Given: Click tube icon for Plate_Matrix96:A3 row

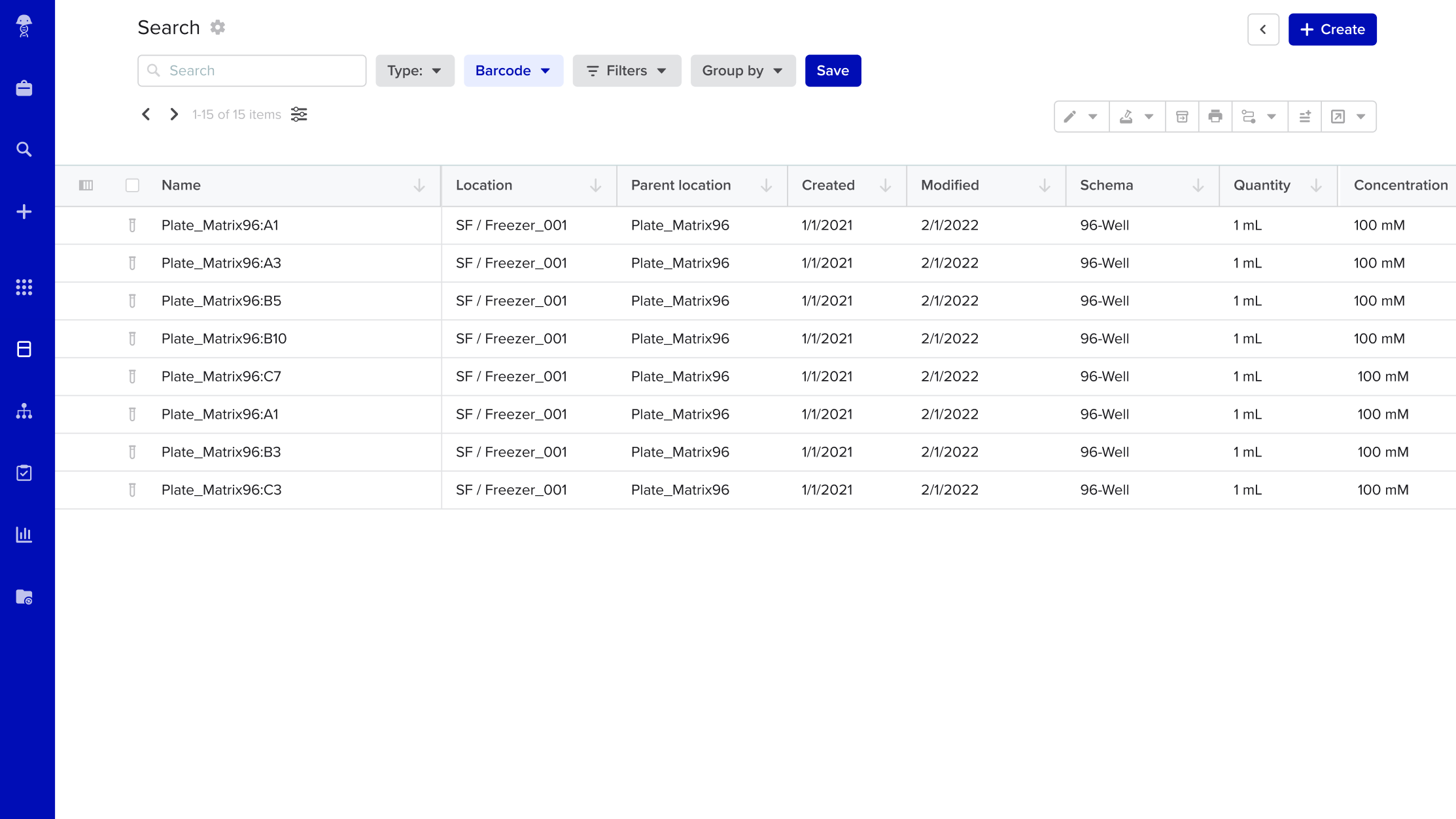Looking at the screenshot, I should [132, 263].
